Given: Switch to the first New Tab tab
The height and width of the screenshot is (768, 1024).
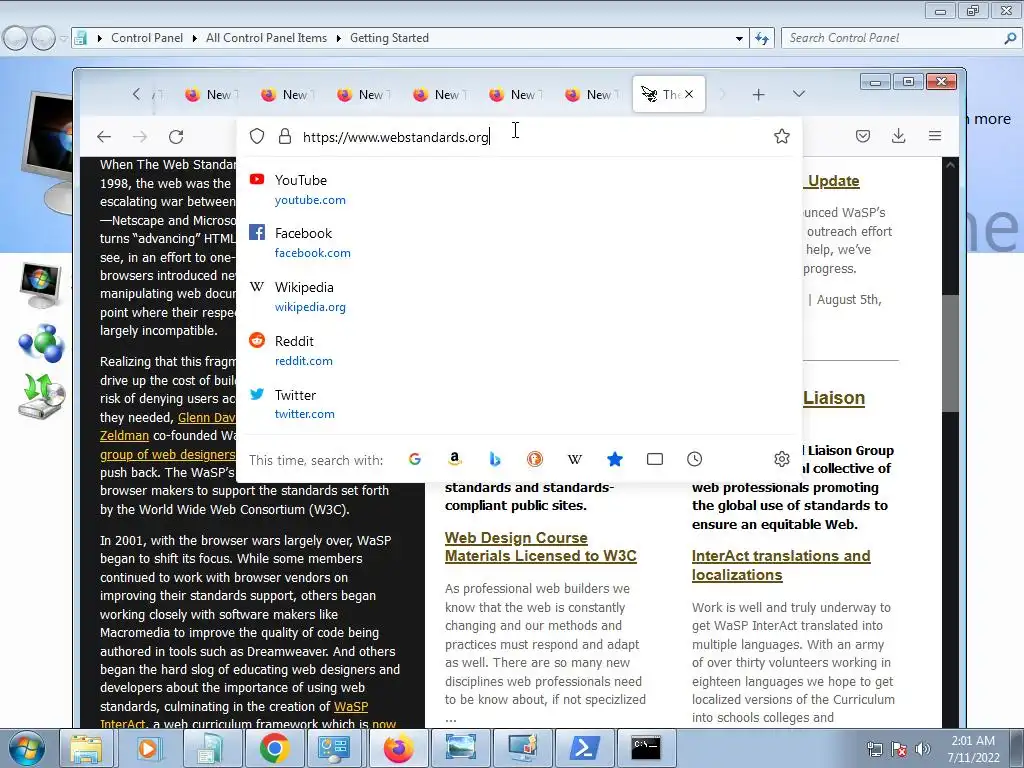Looking at the screenshot, I should coord(210,95).
